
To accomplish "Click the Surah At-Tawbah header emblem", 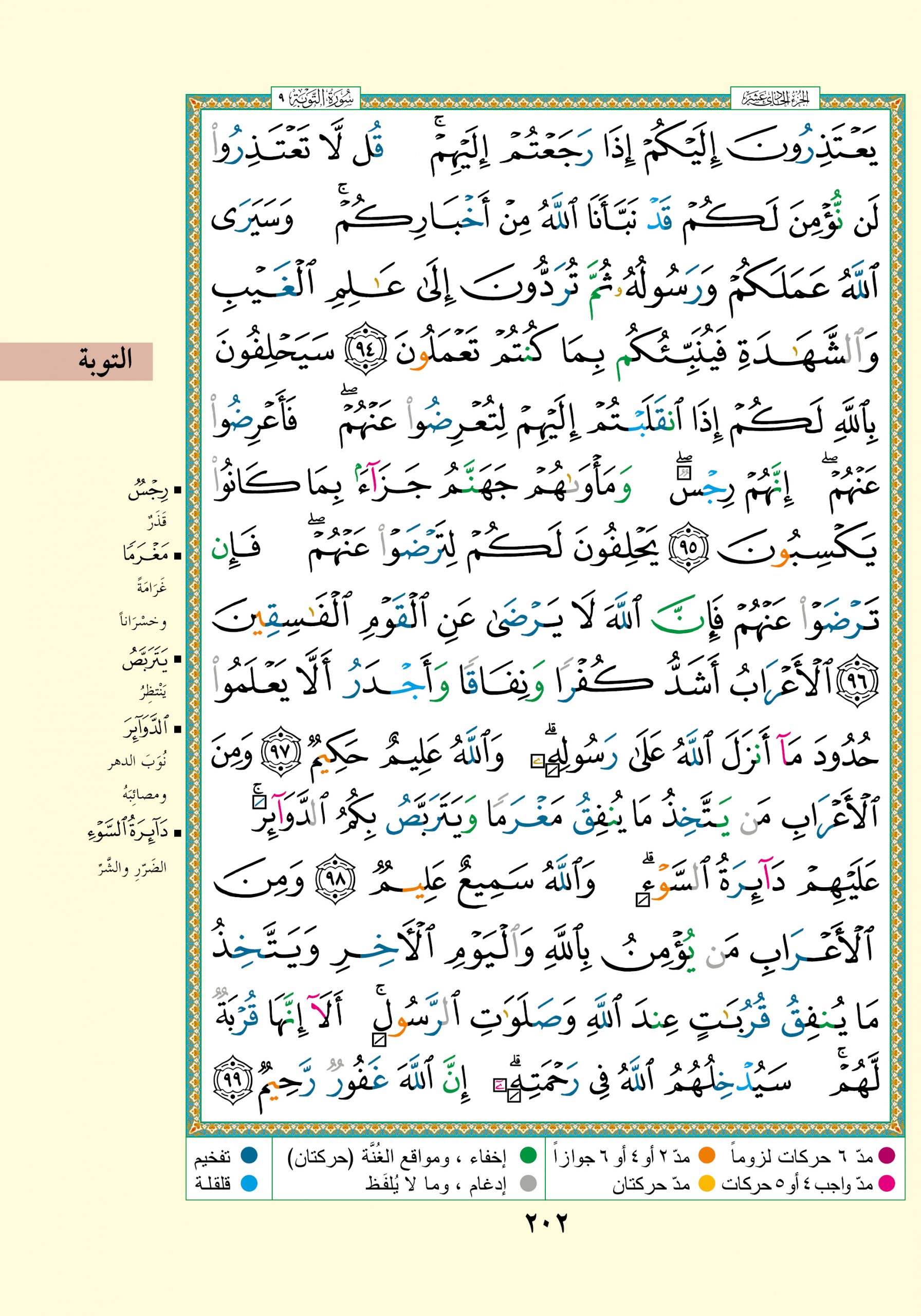I will [314, 99].
